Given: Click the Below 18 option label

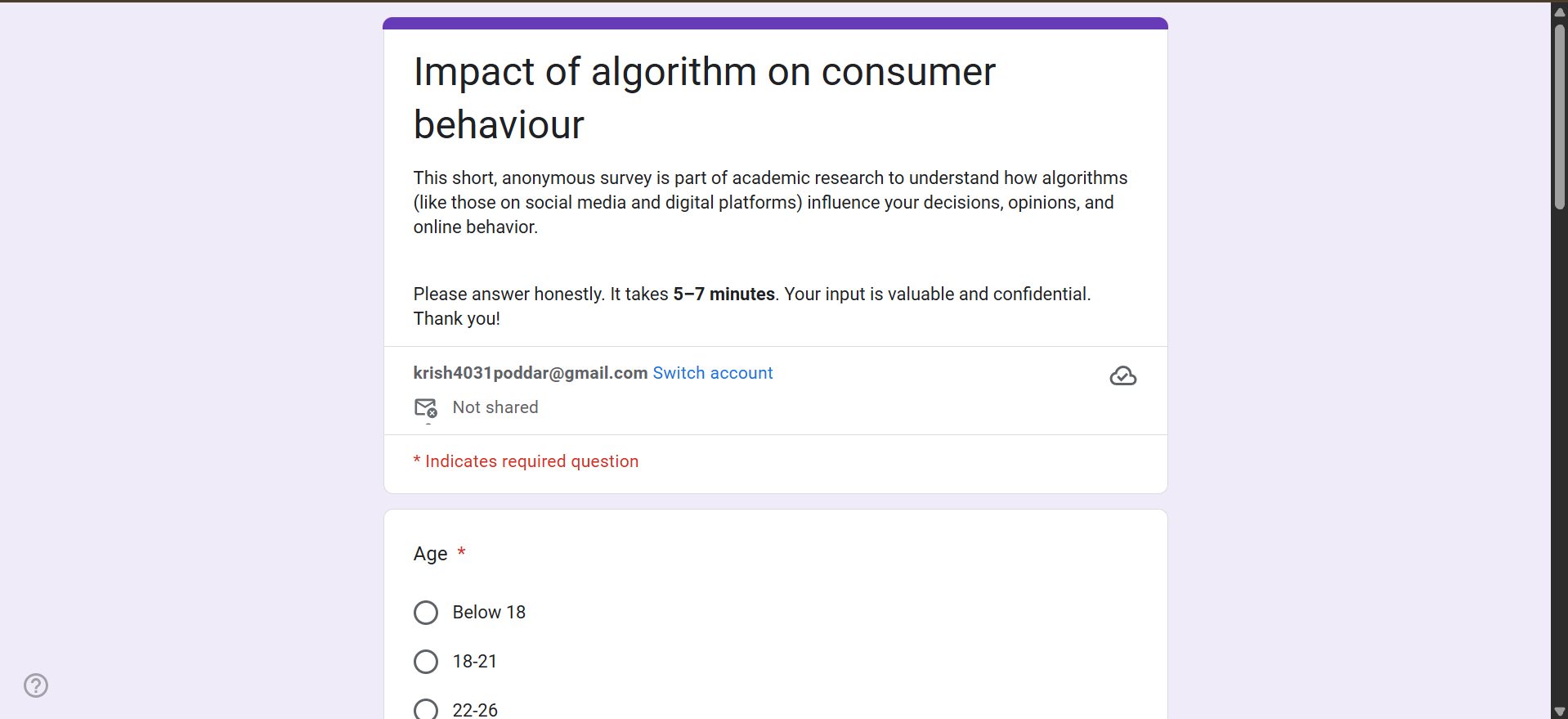Looking at the screenshot, I should point(489,613).
